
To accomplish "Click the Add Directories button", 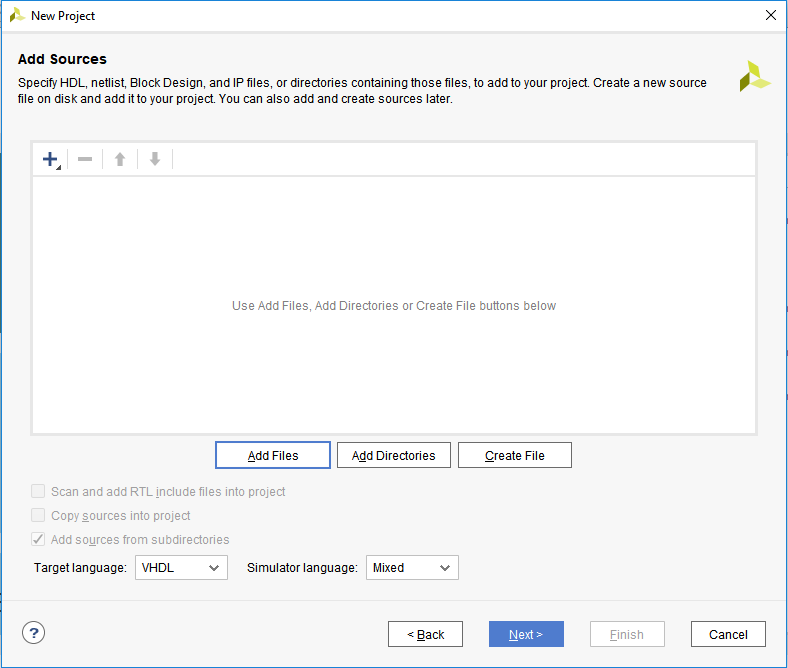I will [393, 455].
